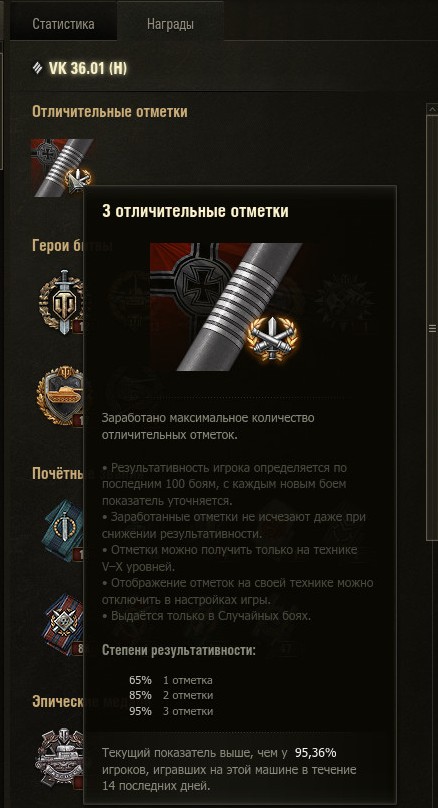Click the 95% 3 отметки row
Screen dimensions: 438x808
coord(171,712)
